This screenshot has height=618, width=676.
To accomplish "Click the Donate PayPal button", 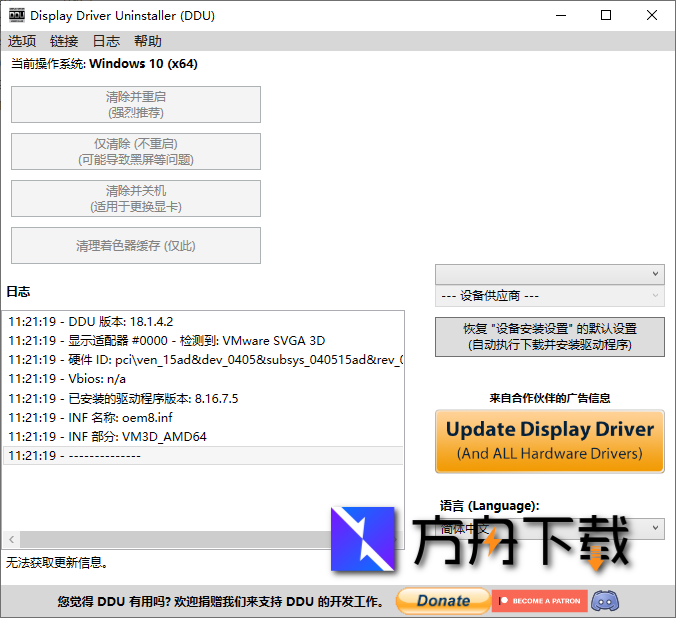I will point(443,601).
